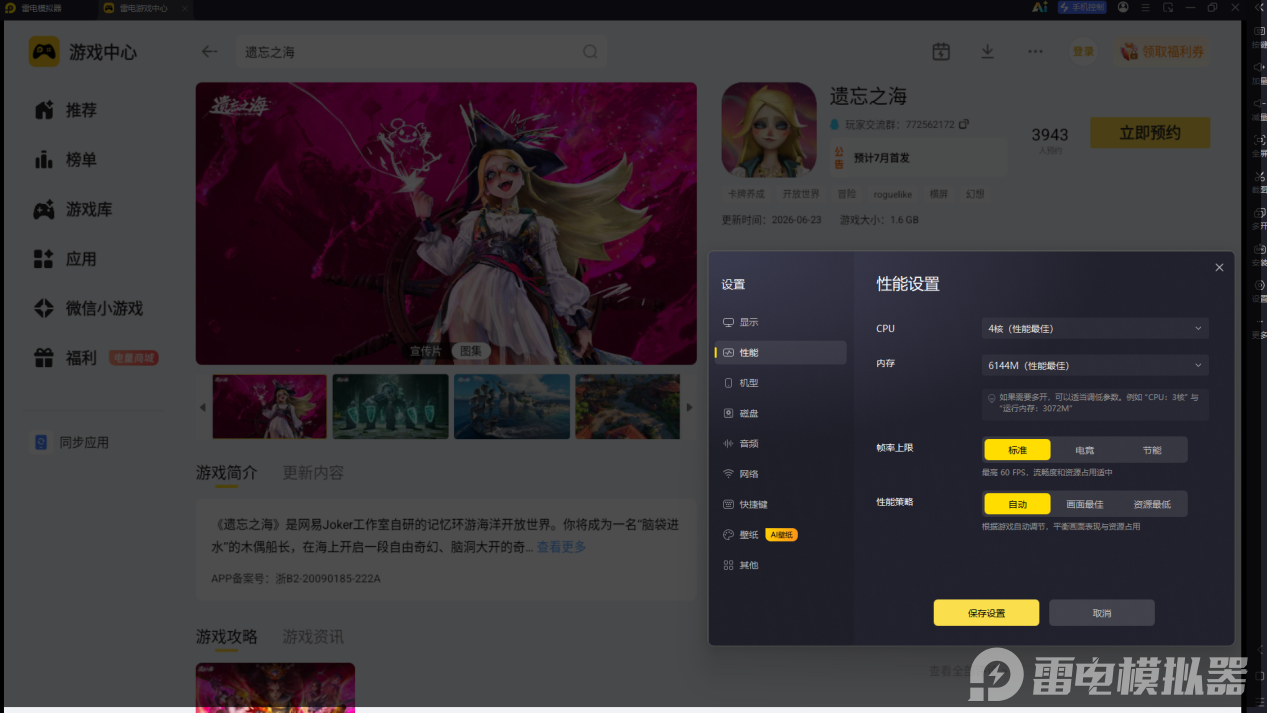Select the Performance (性能) settings section

click(780, 352)
